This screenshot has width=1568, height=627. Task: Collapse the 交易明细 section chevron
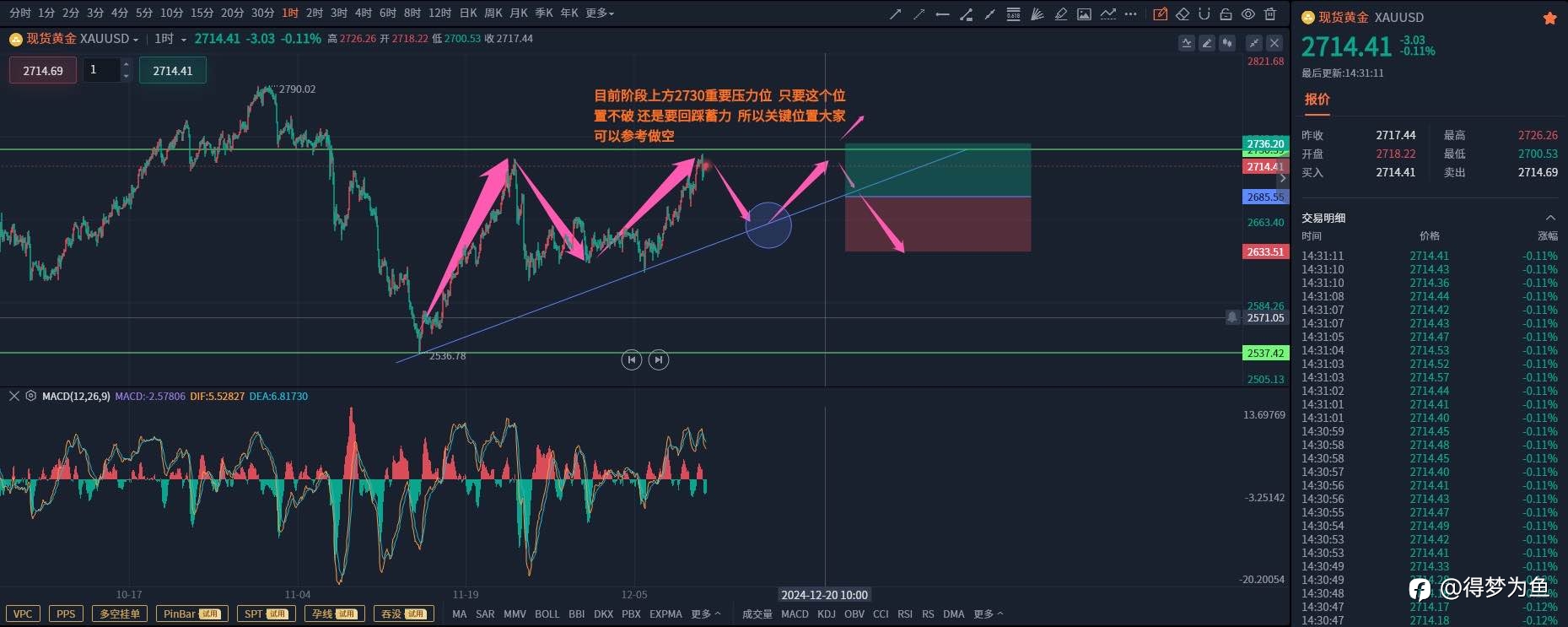click(x=1550, y=218)
